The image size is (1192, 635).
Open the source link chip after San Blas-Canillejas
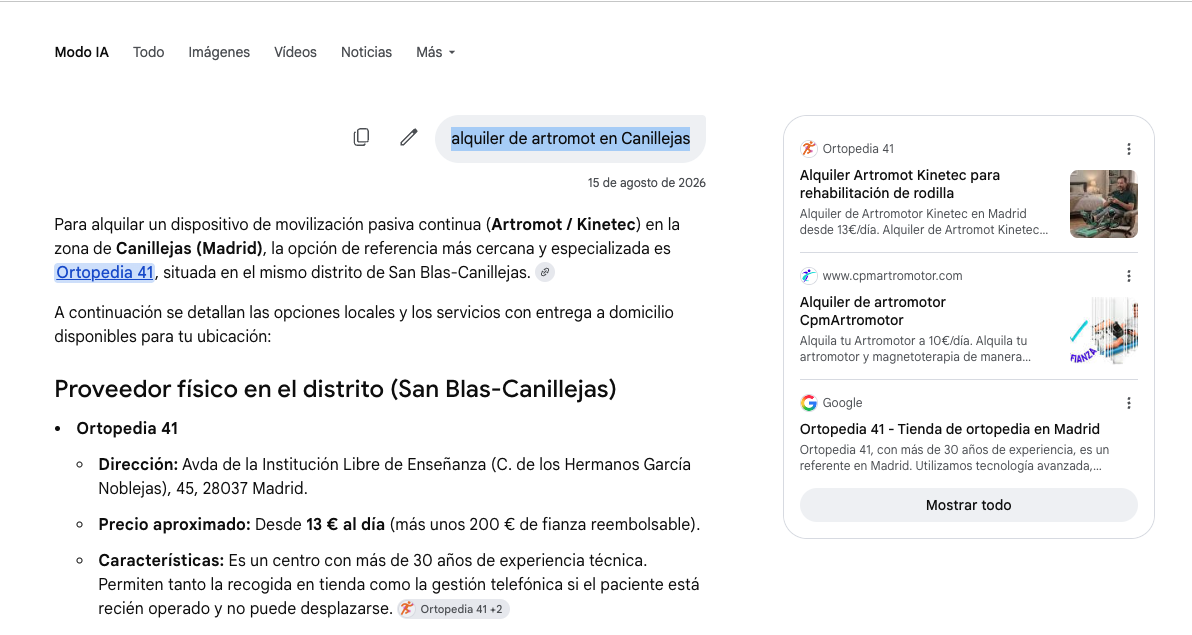(x=545, y=272)
